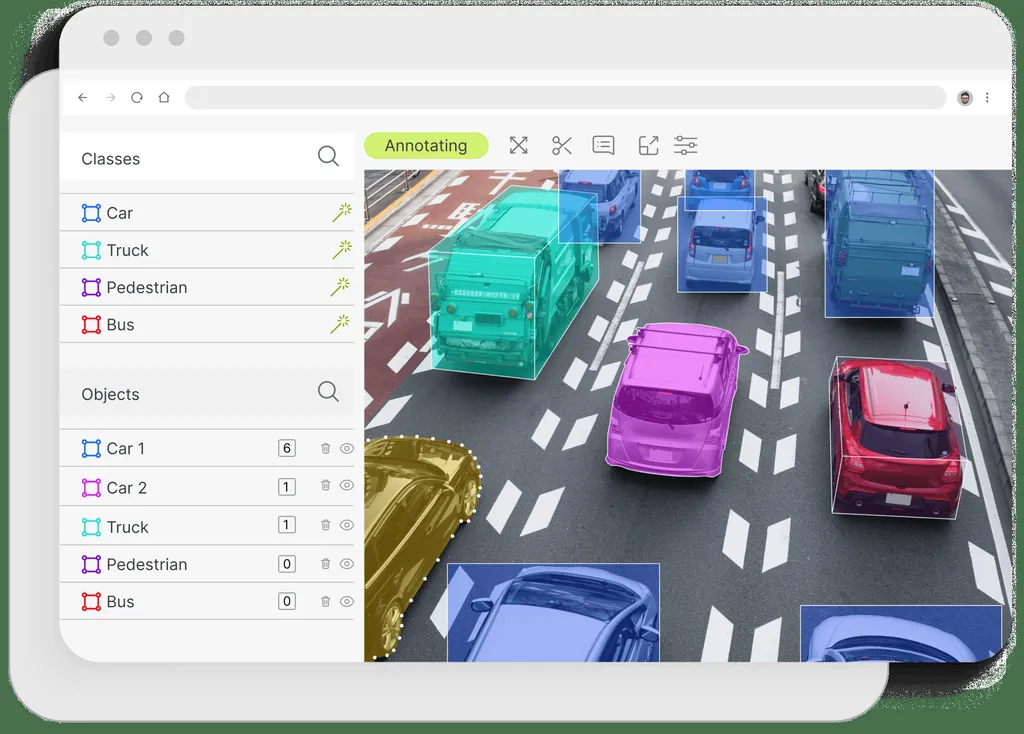Image resolution: width=1024 pixels, height=734 pixels.
Task: Select the scissors cut tool
Action: 562,145
